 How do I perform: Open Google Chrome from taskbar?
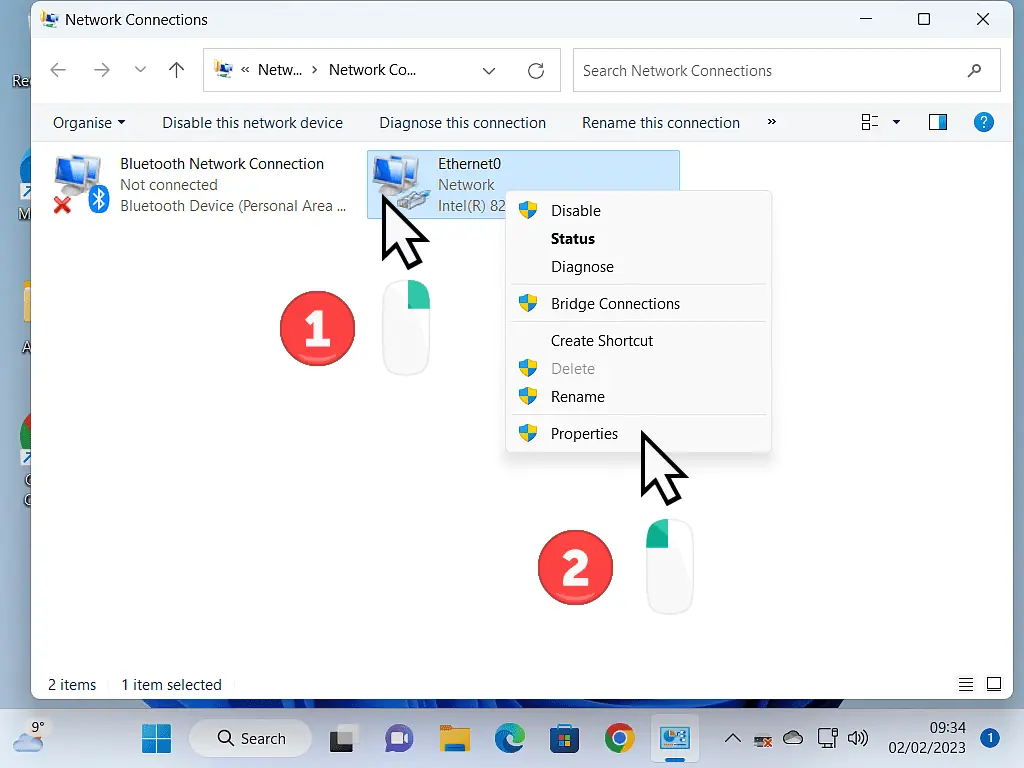click(x=619, y=738)
